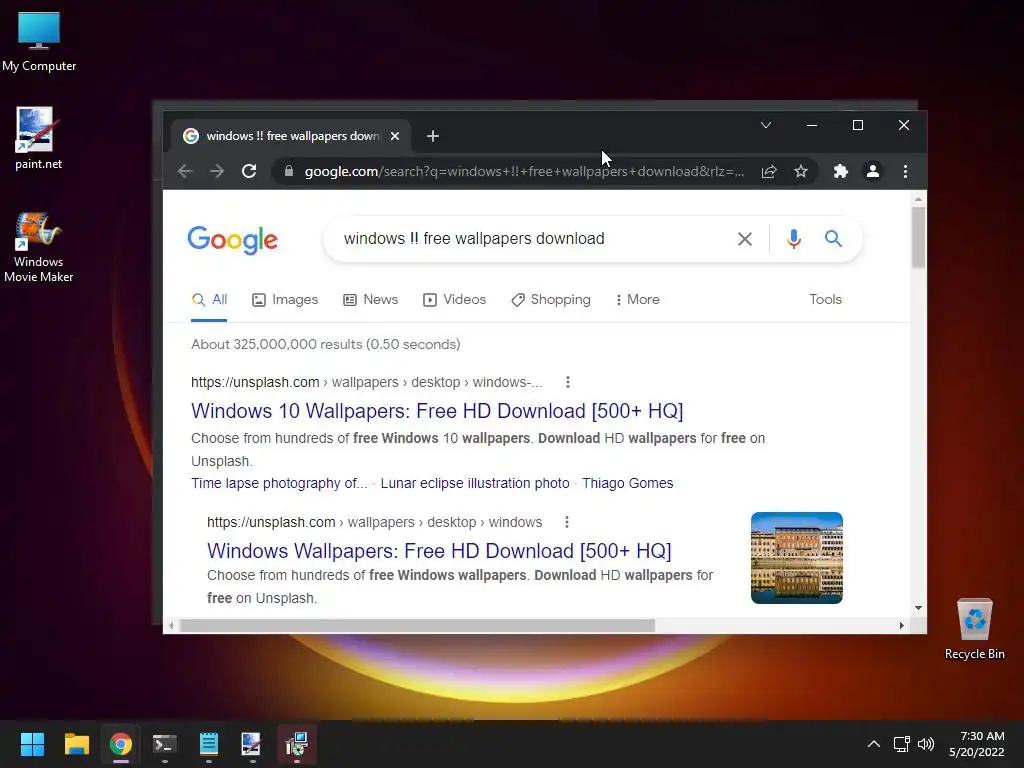Click the blue search magnifier button

point(833,238)
